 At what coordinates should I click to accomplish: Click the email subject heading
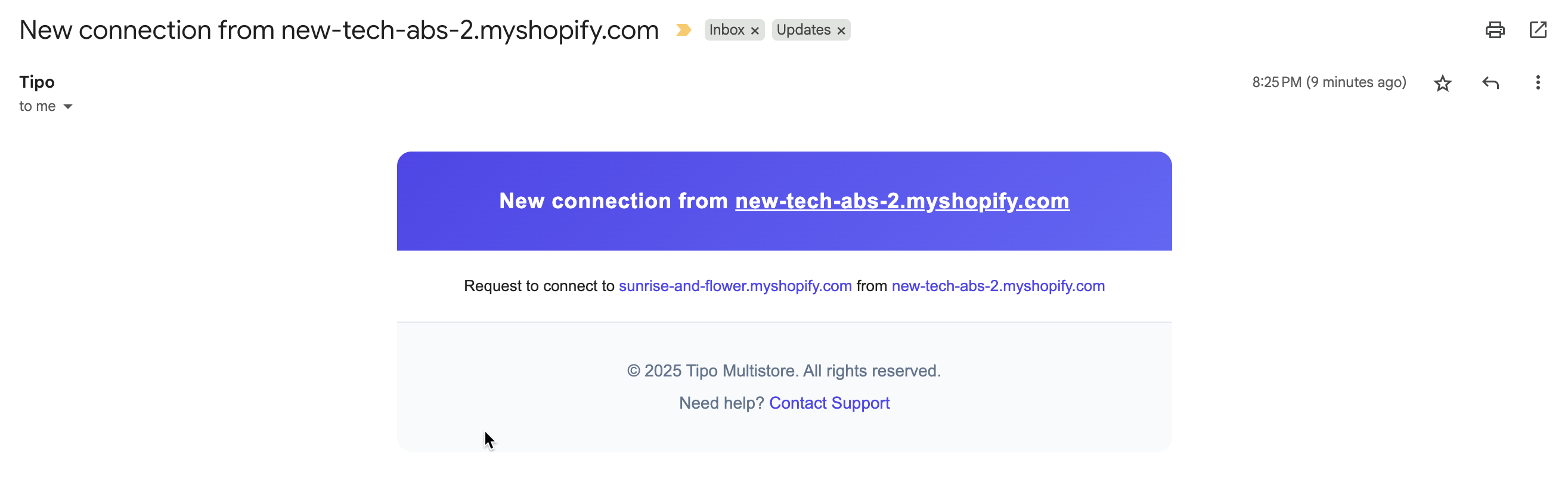pyautogui.click(x=339, y=30)
